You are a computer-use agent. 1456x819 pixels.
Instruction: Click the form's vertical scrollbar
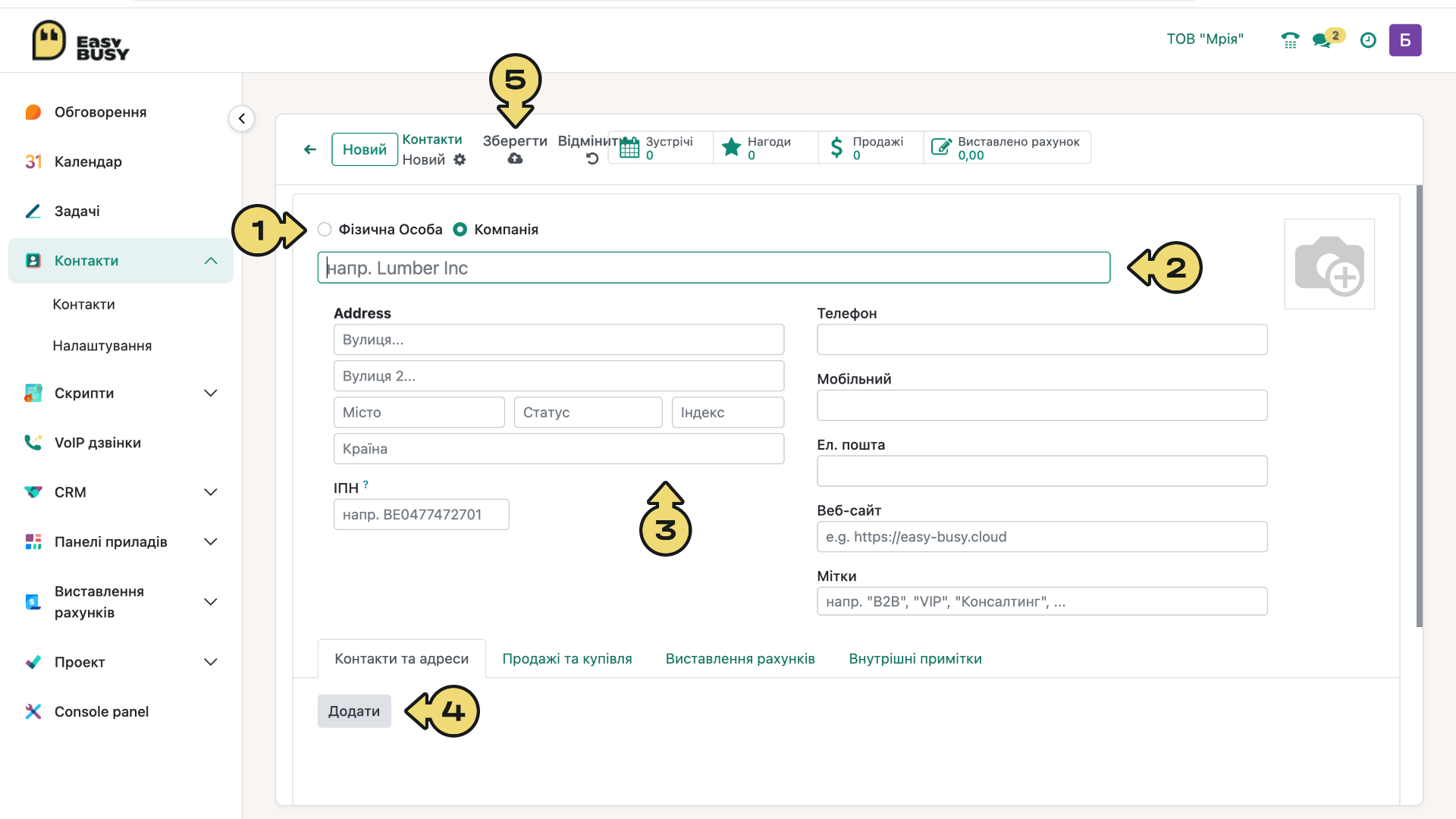1420,406
